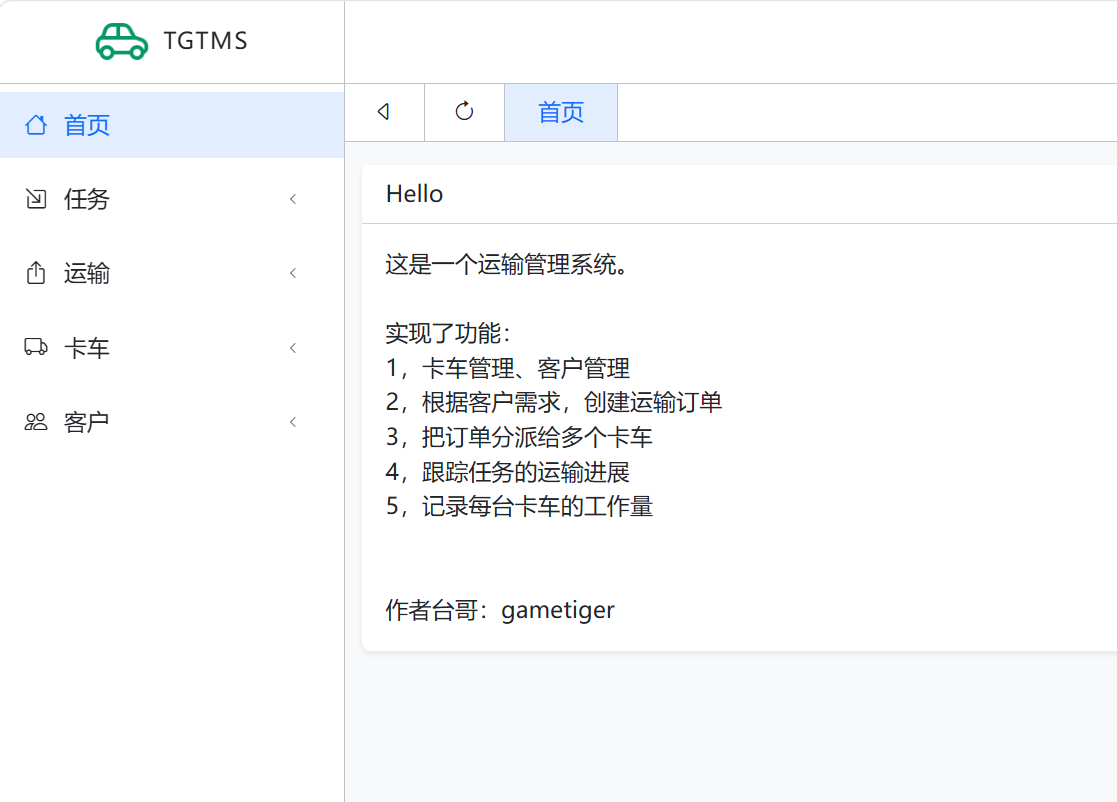
Task: Click the line 5,记录每台卡车的工作量
Action: pos(519,506)
